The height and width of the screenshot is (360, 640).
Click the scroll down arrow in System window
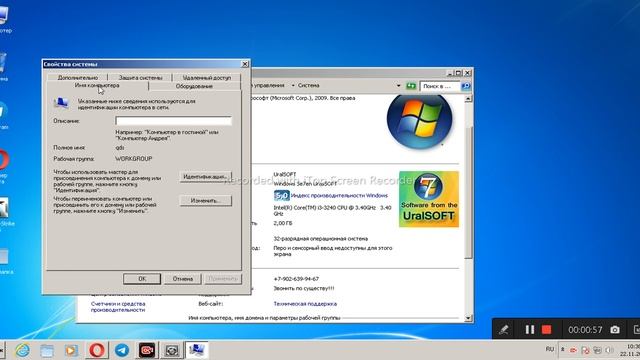pos(468,318)
